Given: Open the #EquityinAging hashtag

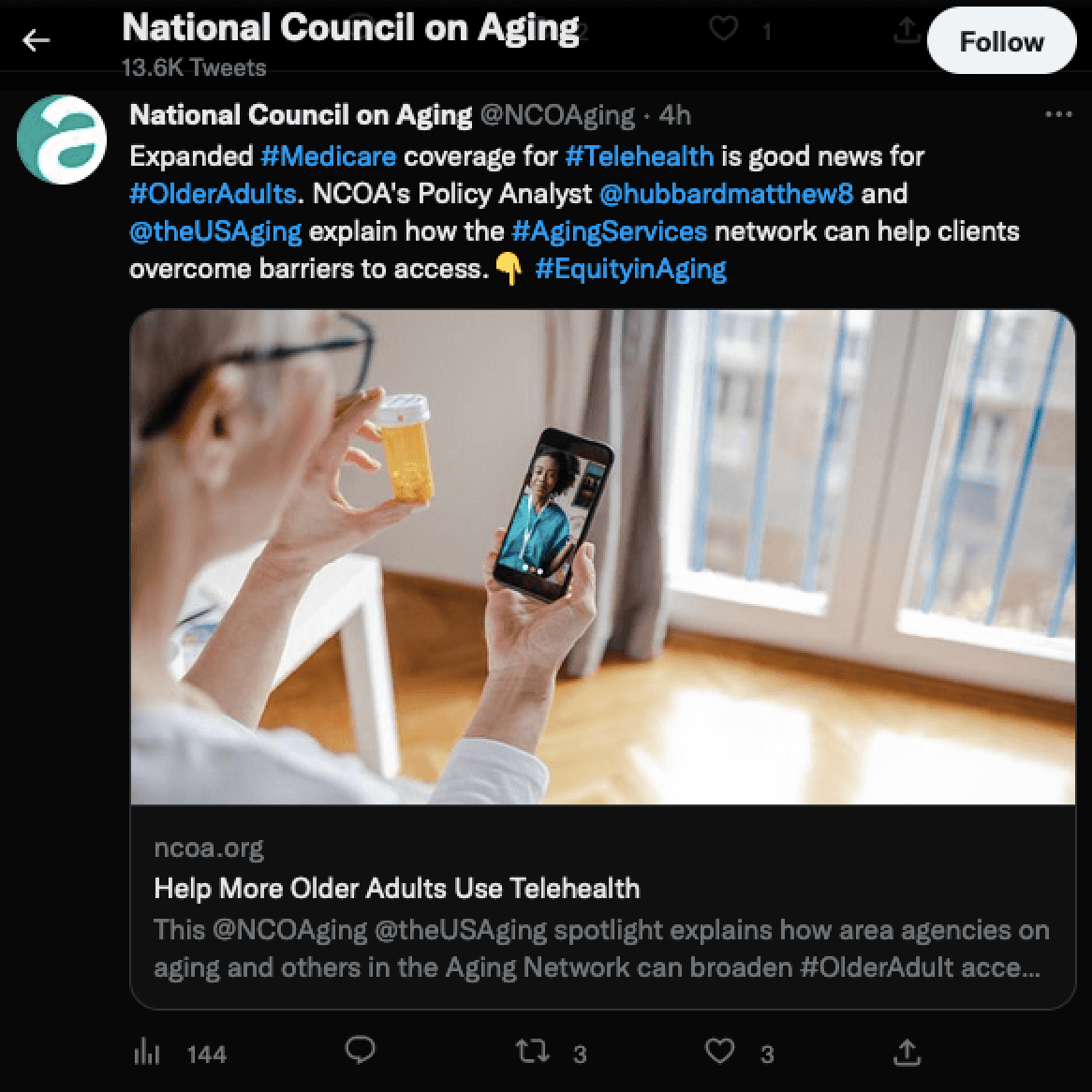Looking at the screenshot, I should click(x=630, y=270).
